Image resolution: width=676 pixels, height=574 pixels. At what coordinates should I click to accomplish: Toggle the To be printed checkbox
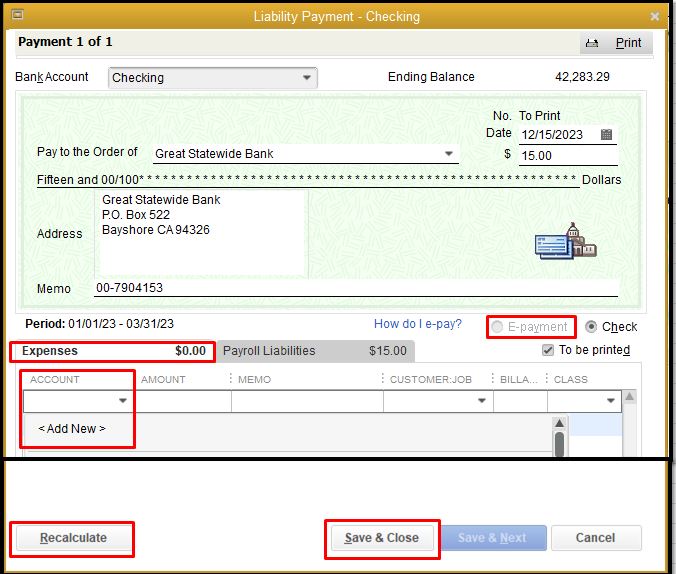pyautogui.click(x=548, y=350)
